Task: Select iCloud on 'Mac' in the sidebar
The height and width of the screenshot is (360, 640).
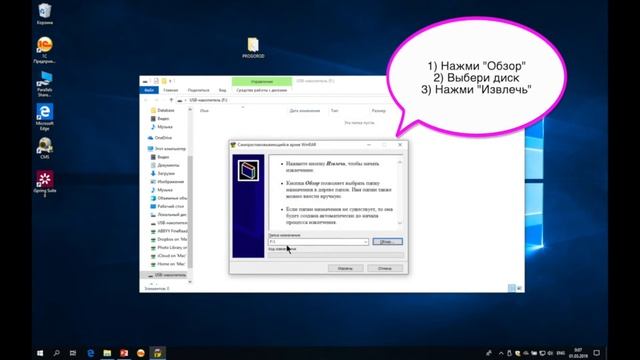Action: (168, 256)
